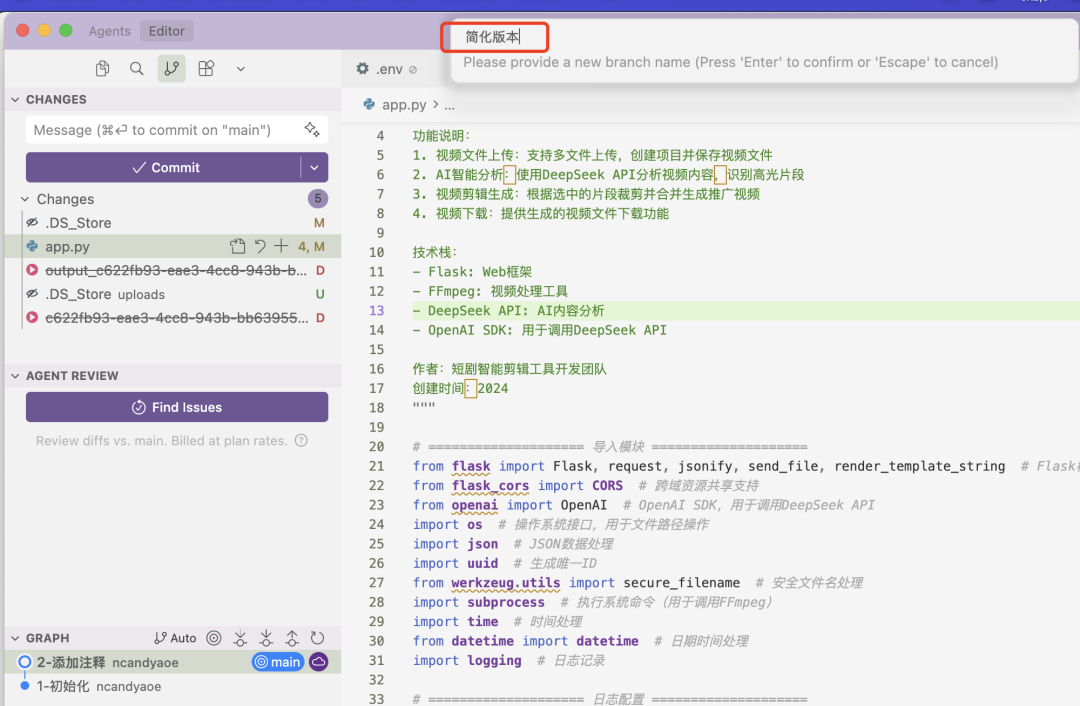Click Open File icon on app.py row

(237, 246)
